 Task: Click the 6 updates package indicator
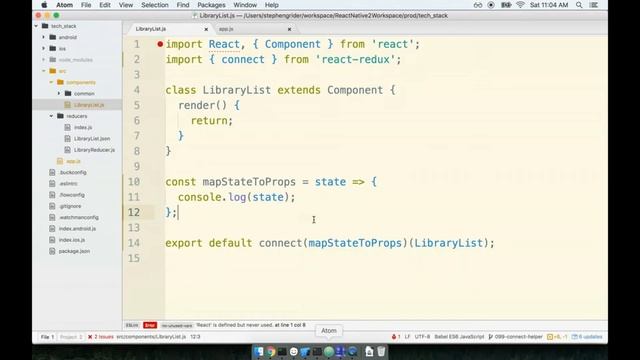coord(587,337)
